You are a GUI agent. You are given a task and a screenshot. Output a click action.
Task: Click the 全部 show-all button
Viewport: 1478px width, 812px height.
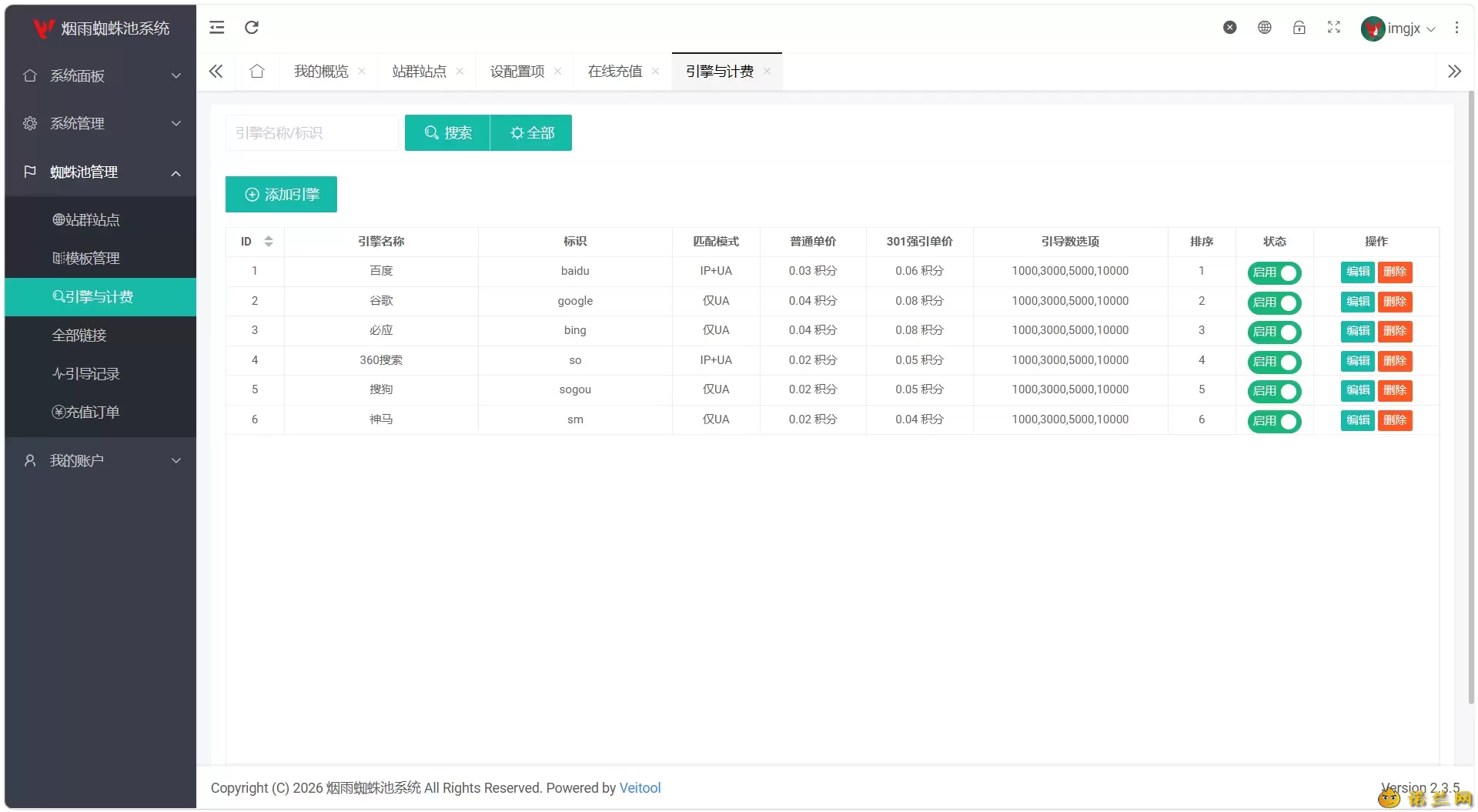(x=531, y=133)
